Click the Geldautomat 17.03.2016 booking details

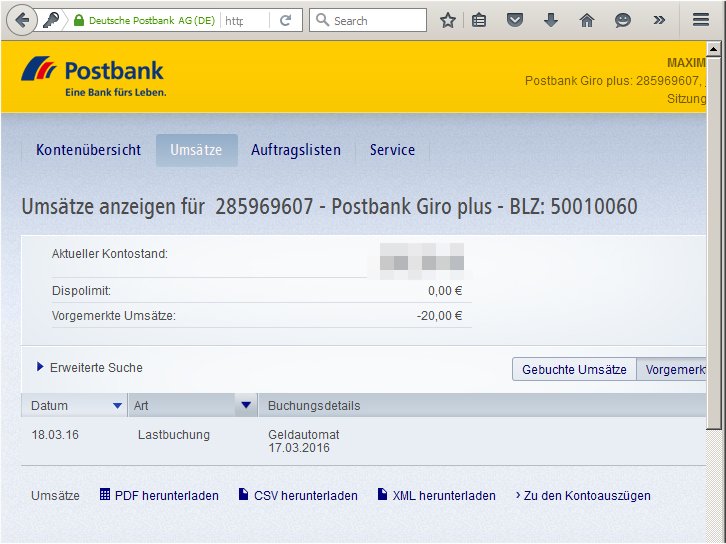pos(304,441)
